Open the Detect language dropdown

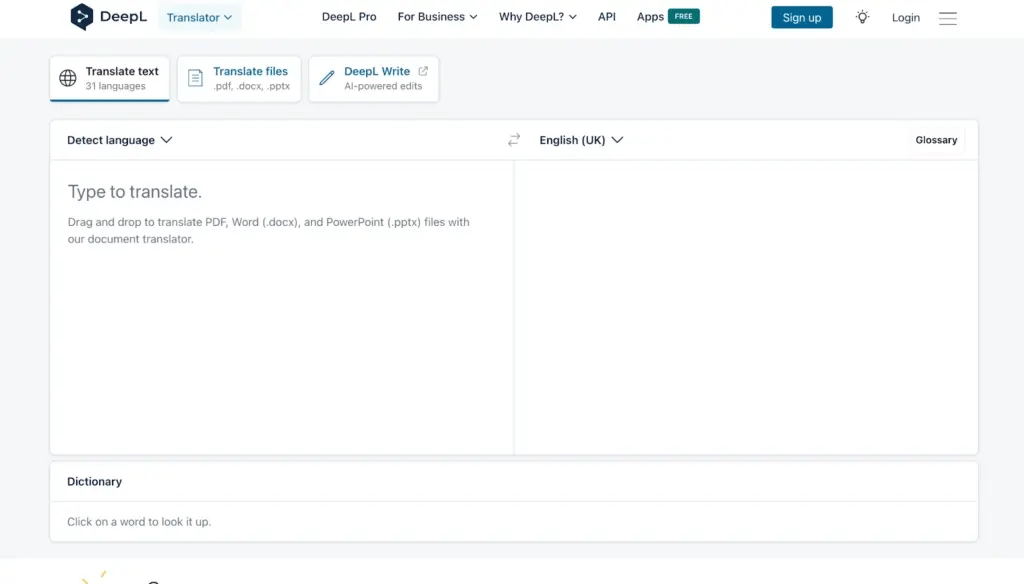point(120,140)
